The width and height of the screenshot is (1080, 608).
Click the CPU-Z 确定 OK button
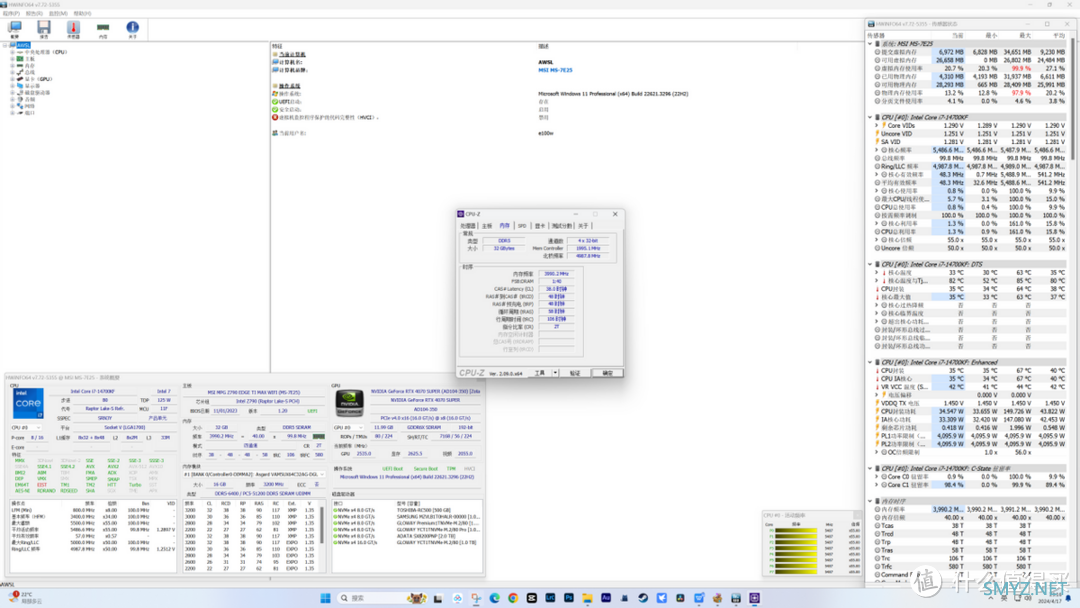[608, 373]
